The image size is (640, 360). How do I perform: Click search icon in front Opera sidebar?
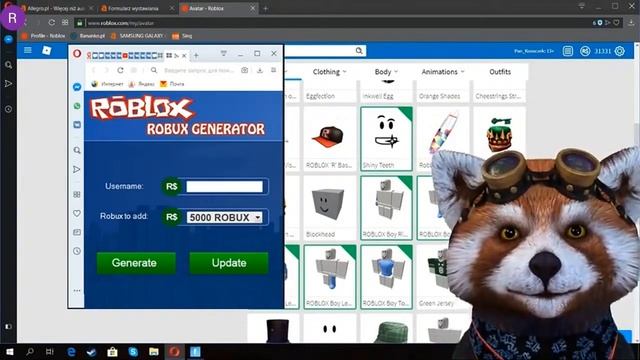tap(77, 150)
